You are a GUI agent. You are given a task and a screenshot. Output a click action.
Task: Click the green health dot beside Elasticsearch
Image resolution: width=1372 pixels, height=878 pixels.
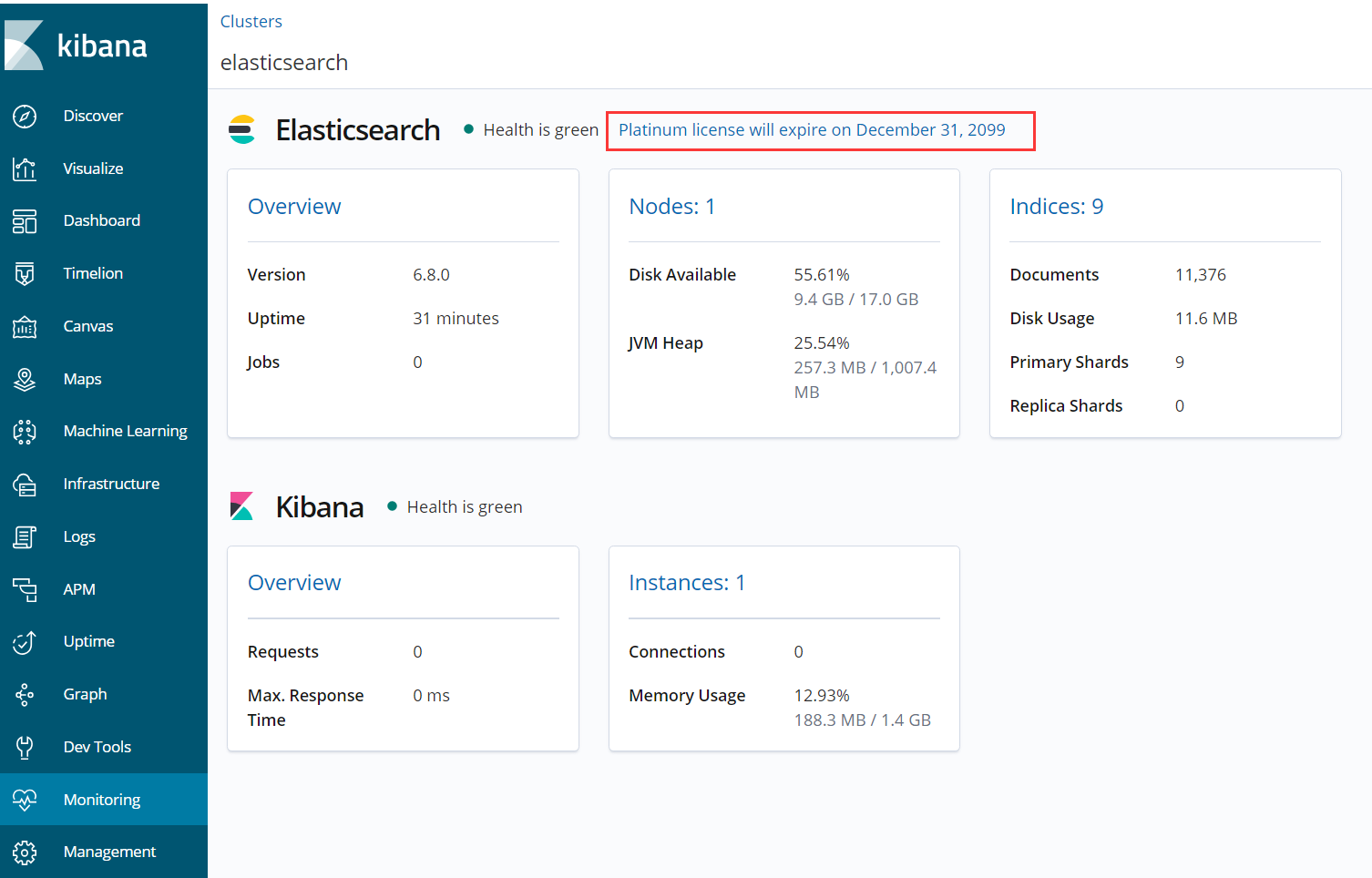468,129
